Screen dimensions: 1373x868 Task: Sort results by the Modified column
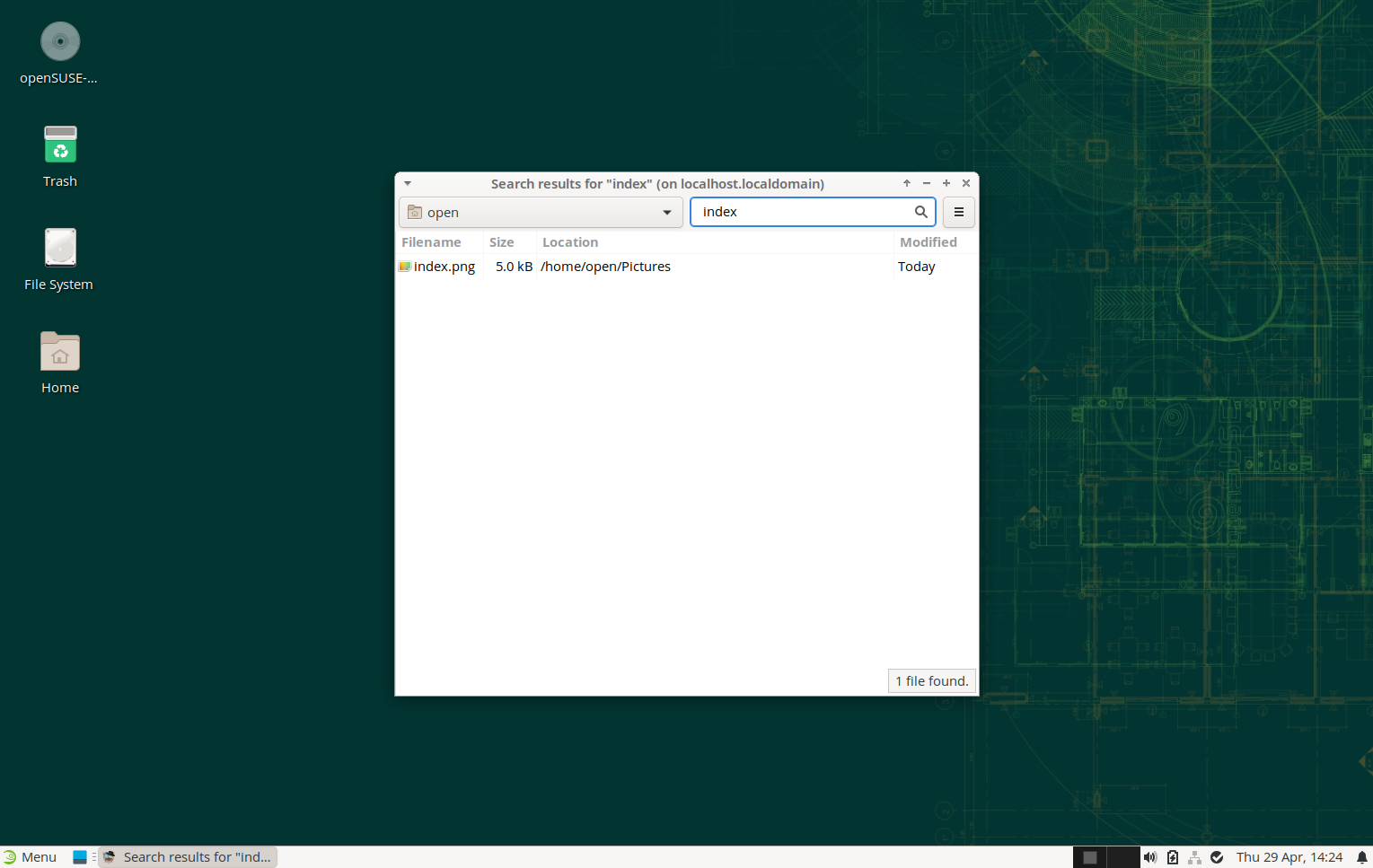coord(929,242)
